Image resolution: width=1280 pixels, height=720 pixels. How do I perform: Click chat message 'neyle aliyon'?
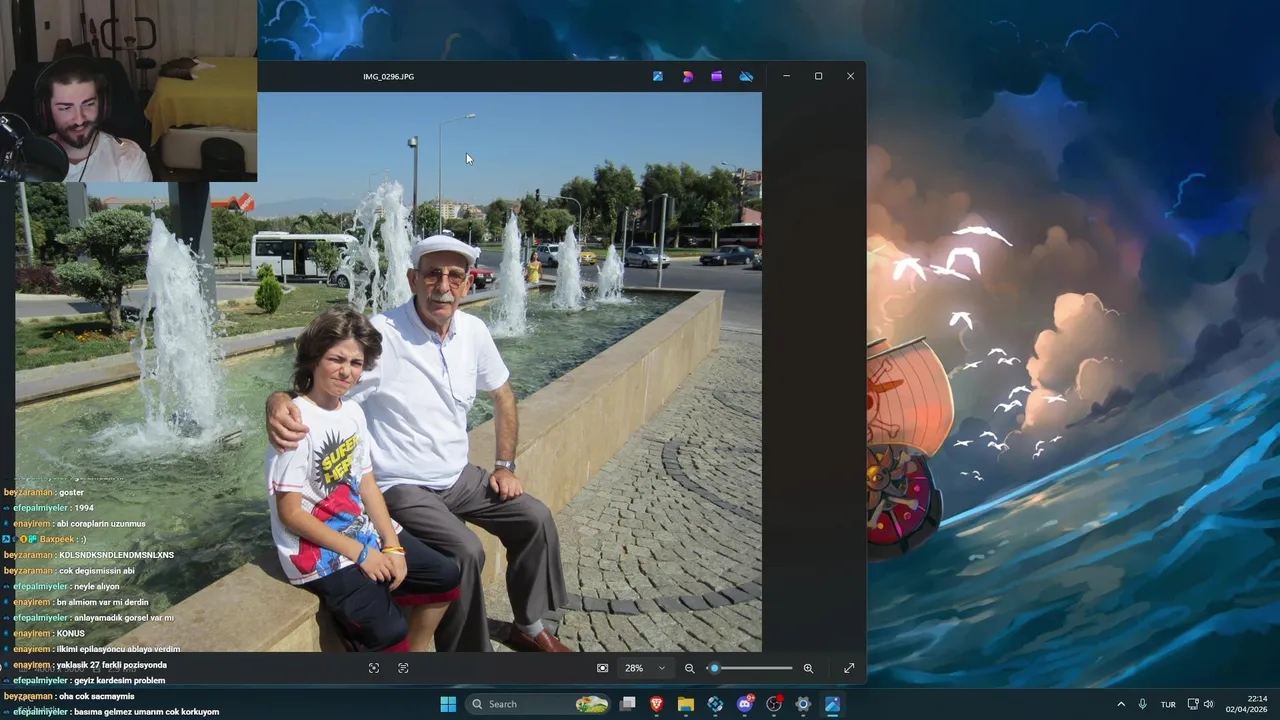(x=96, y=587)
